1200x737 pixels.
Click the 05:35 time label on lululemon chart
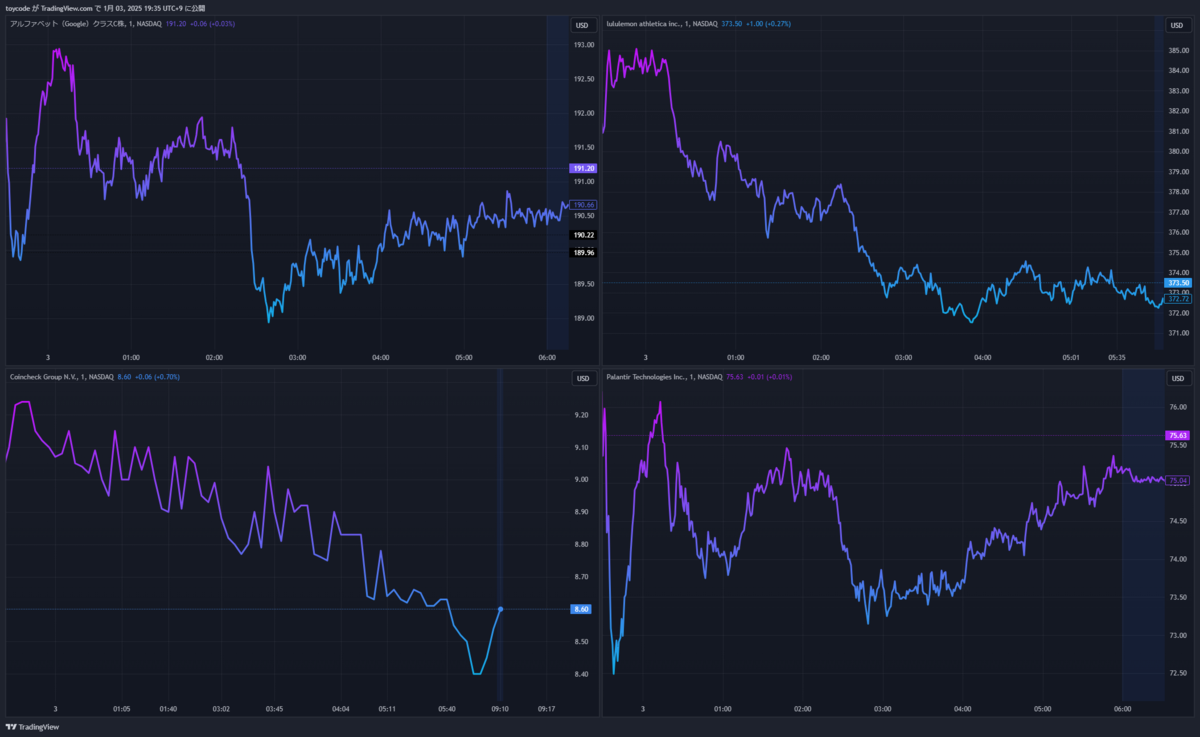(1117, 357)
